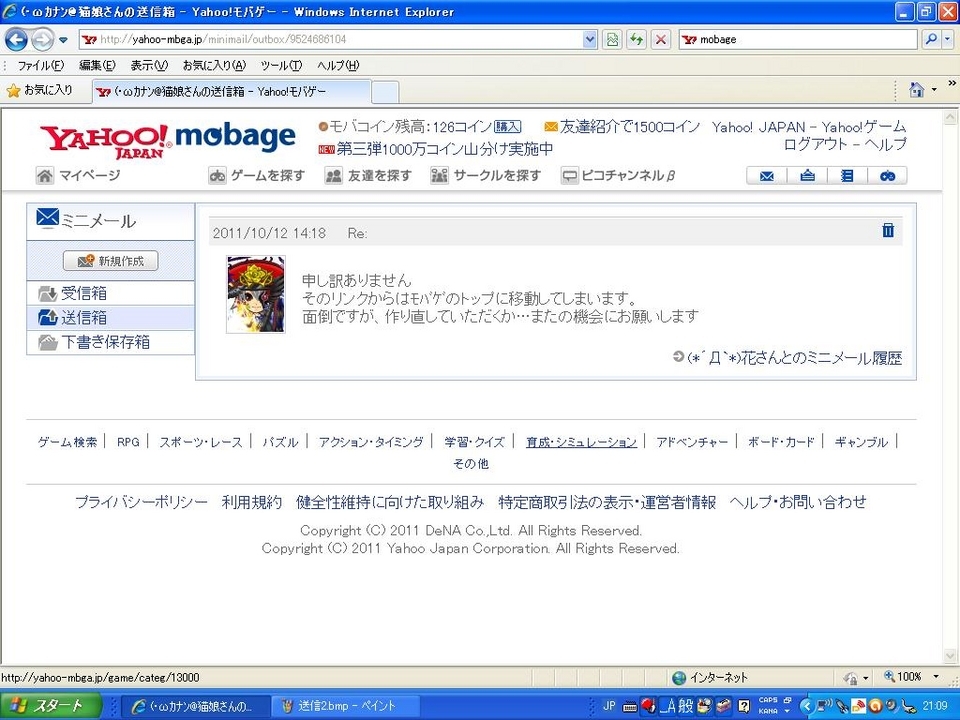Click the Yahoo! JAPAN logo
The height and width of the screenshot is (720, 960).
pyautogui.click(x=104, y=141)
